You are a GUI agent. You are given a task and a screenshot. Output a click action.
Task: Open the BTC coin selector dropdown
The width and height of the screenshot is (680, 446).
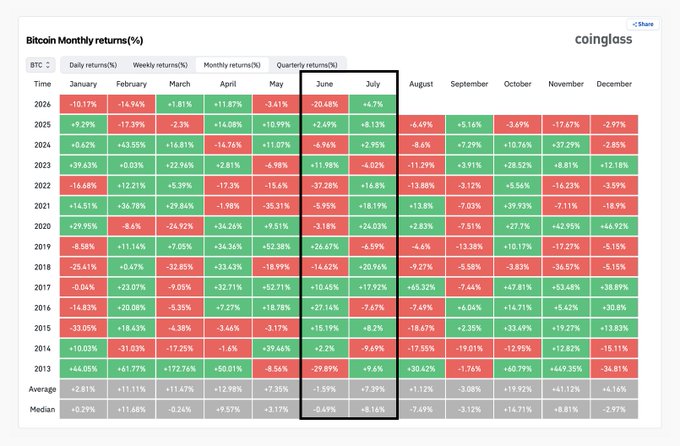tap(40, 65)
